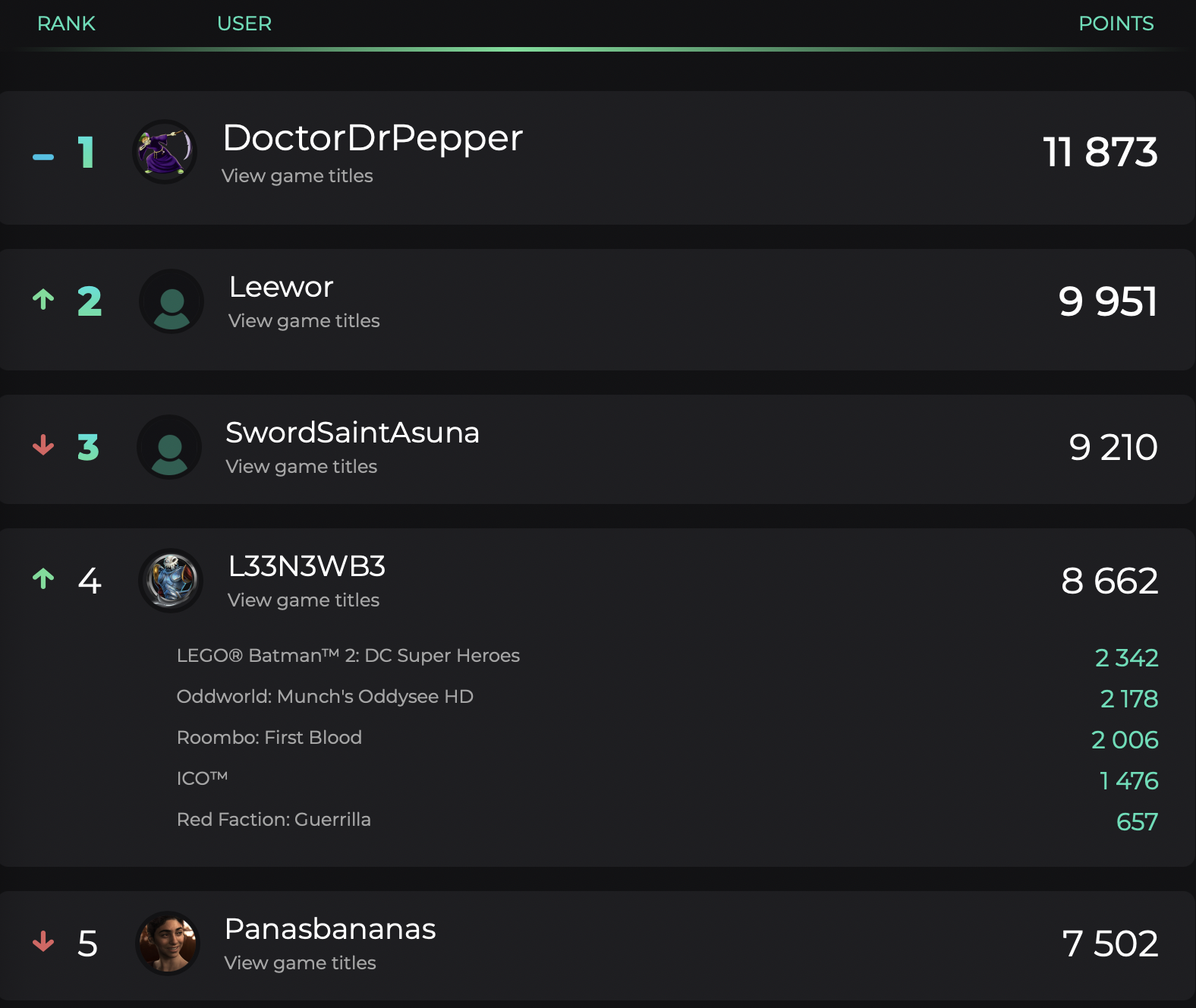Viewport: 1196px width, 1008px height.
Task: Expand Panasbananas' View game titles
Action: tap(301, 963)
